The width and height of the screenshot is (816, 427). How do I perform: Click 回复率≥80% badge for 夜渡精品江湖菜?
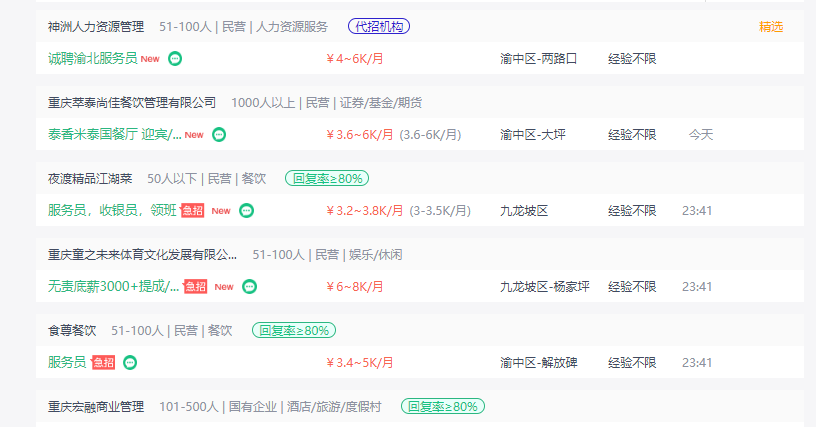327,178
